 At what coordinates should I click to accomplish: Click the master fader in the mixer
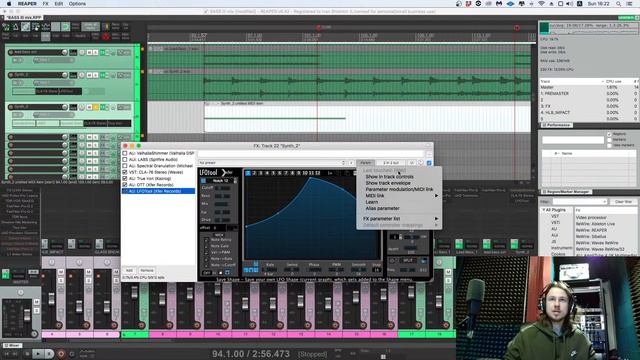click(x=27, y=314)
